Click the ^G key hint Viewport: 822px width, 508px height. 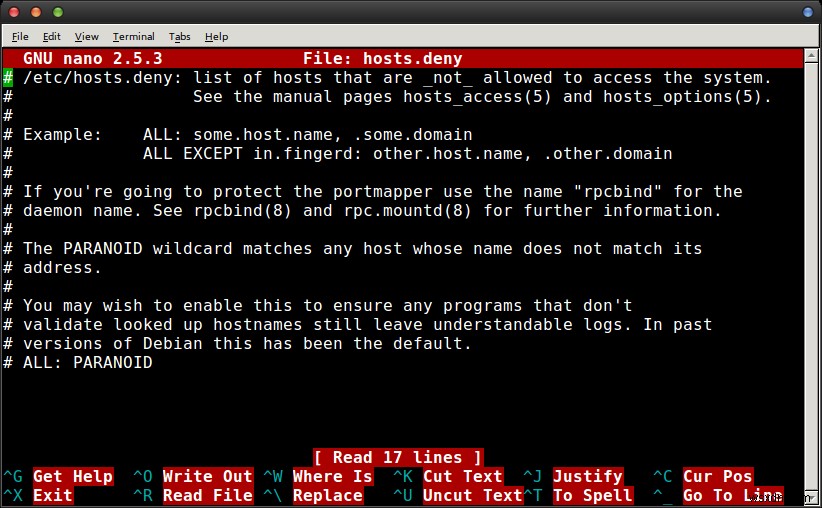tap(13, 476)
